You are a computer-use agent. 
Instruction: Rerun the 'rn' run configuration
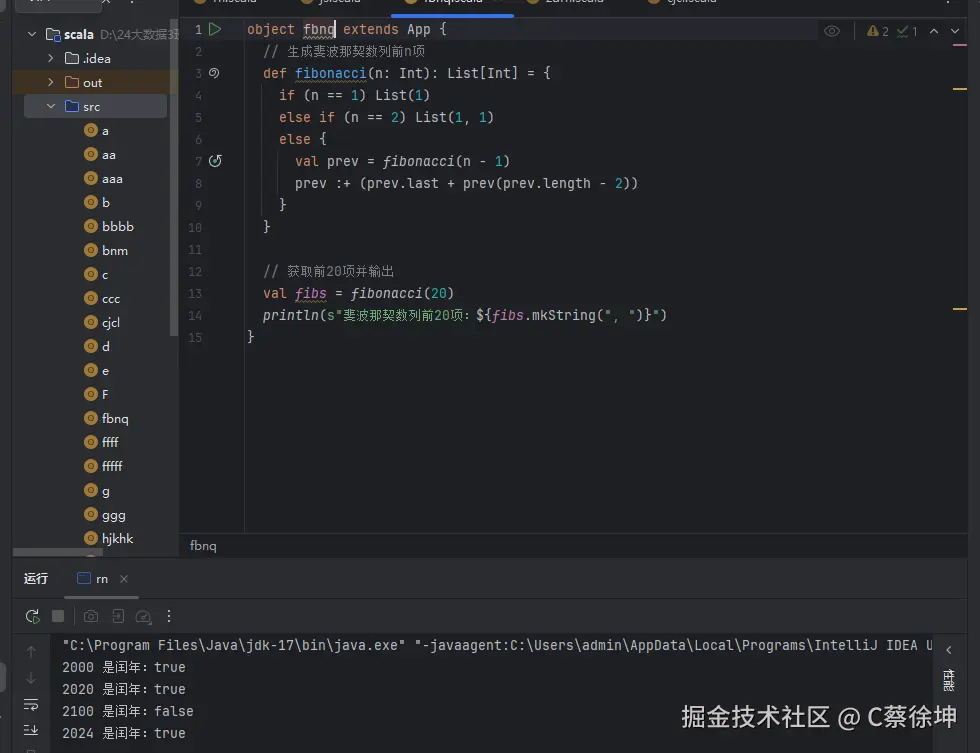pos(32,616)
